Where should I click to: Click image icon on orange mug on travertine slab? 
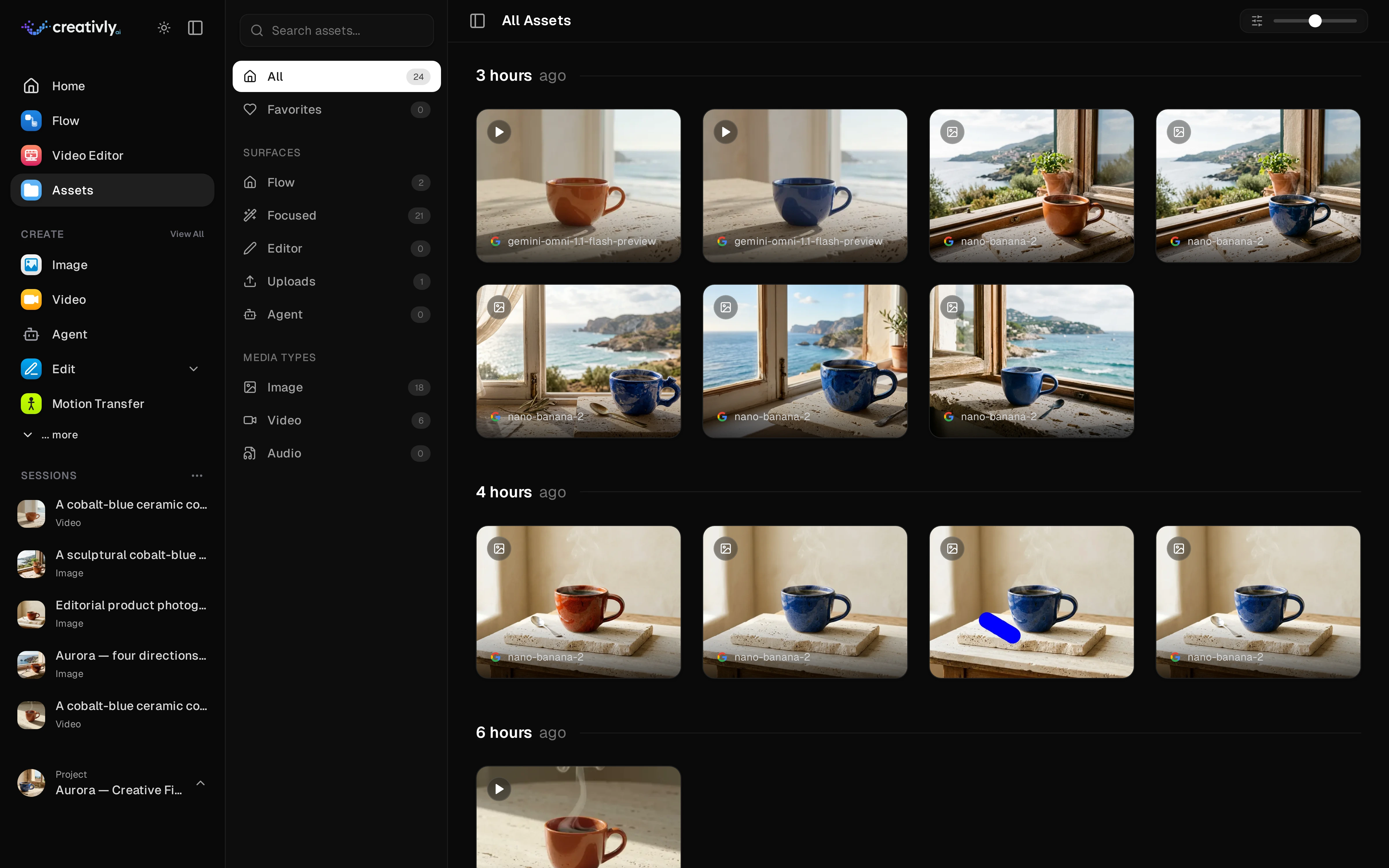tap(499, 549)
